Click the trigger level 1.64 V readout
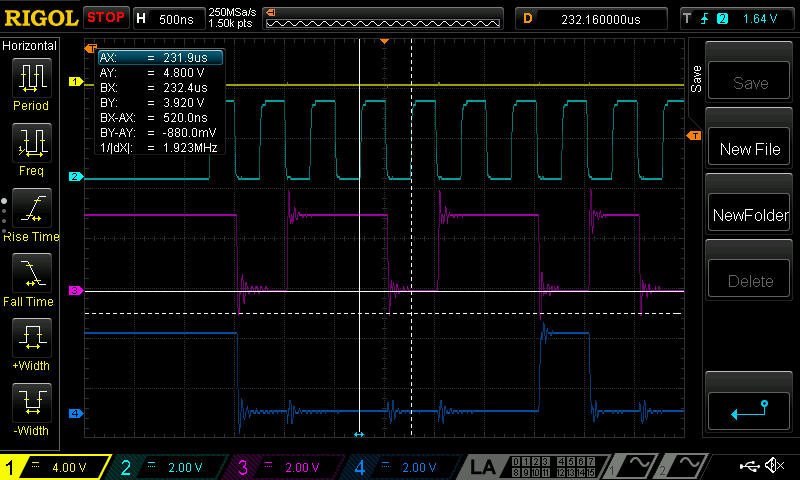 click(760, 19)
